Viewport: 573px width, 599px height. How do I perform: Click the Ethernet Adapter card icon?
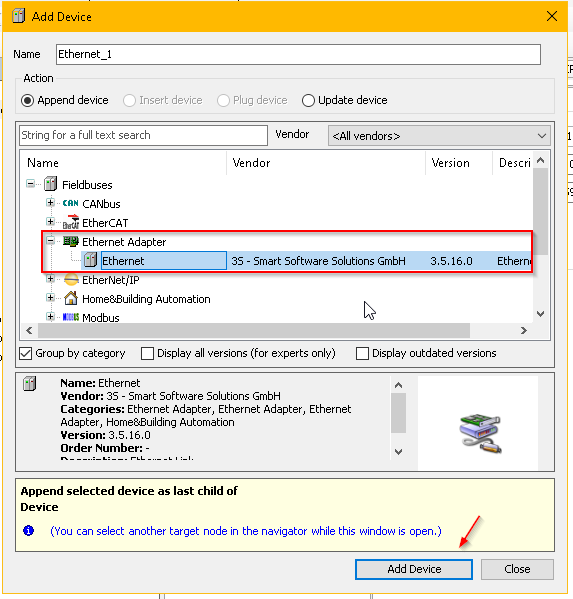click(x=71, y=241)
